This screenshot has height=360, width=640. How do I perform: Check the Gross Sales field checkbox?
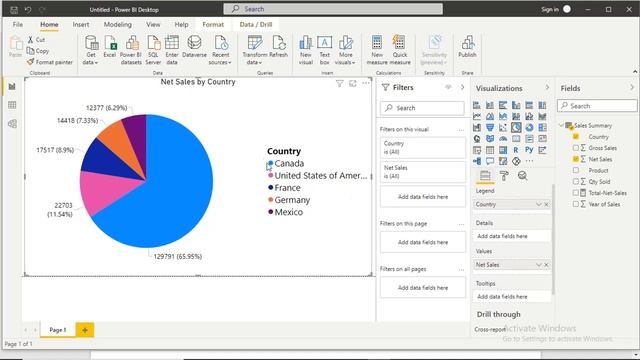point(576,148)
